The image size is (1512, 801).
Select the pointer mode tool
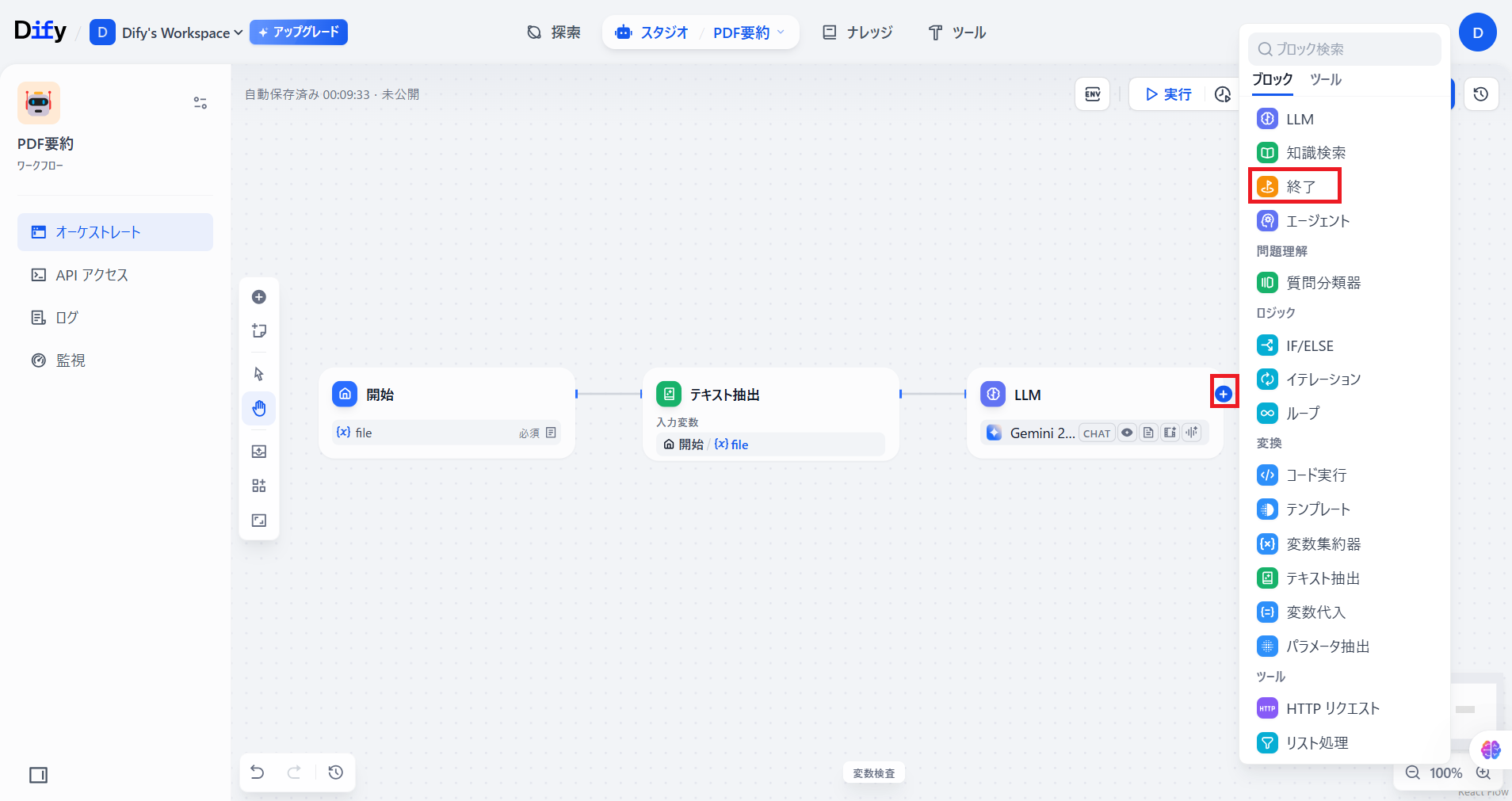point(259,374)
